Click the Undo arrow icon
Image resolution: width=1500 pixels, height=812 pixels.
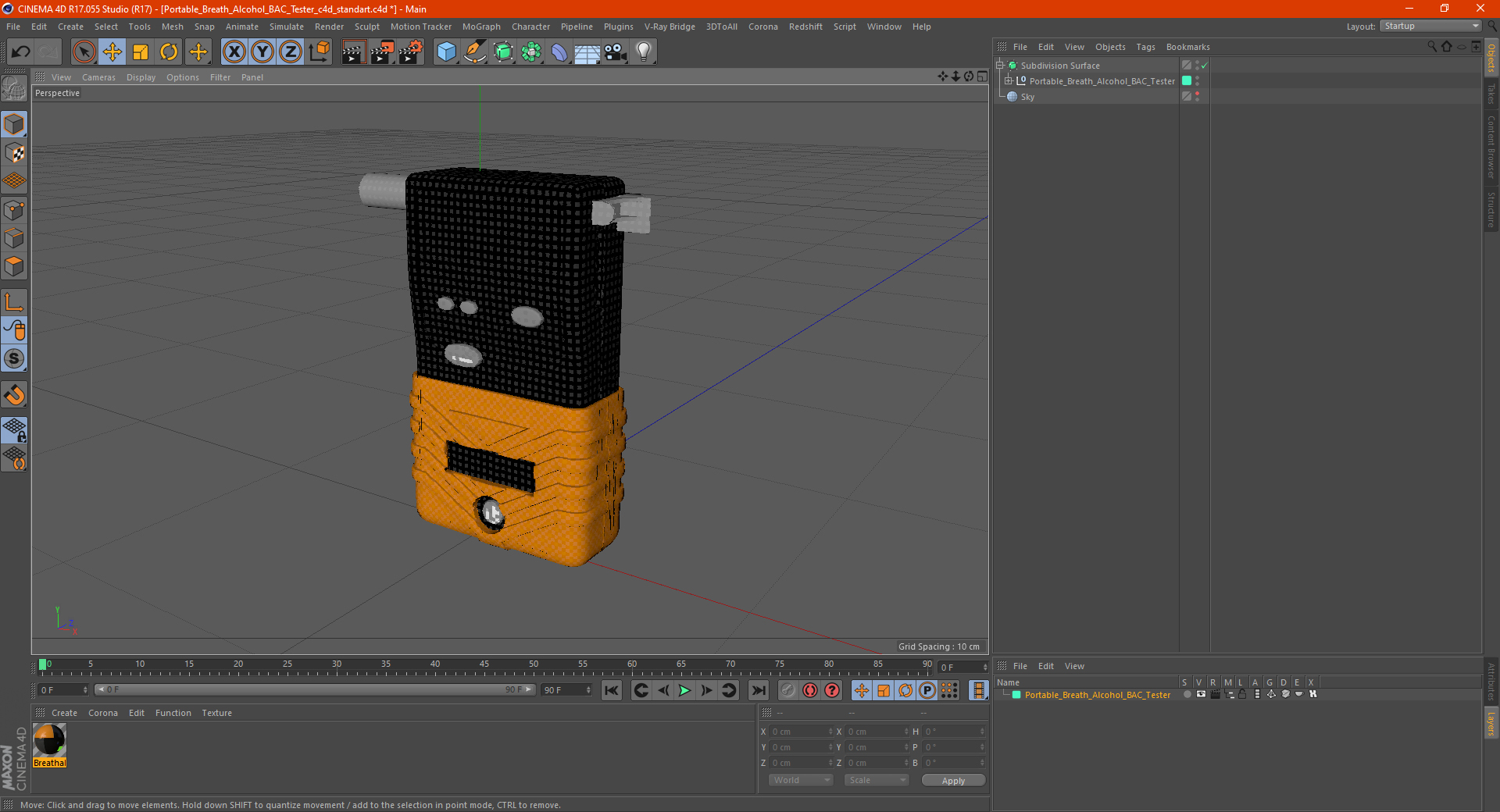pyautogui.click(x=21, y=52)
